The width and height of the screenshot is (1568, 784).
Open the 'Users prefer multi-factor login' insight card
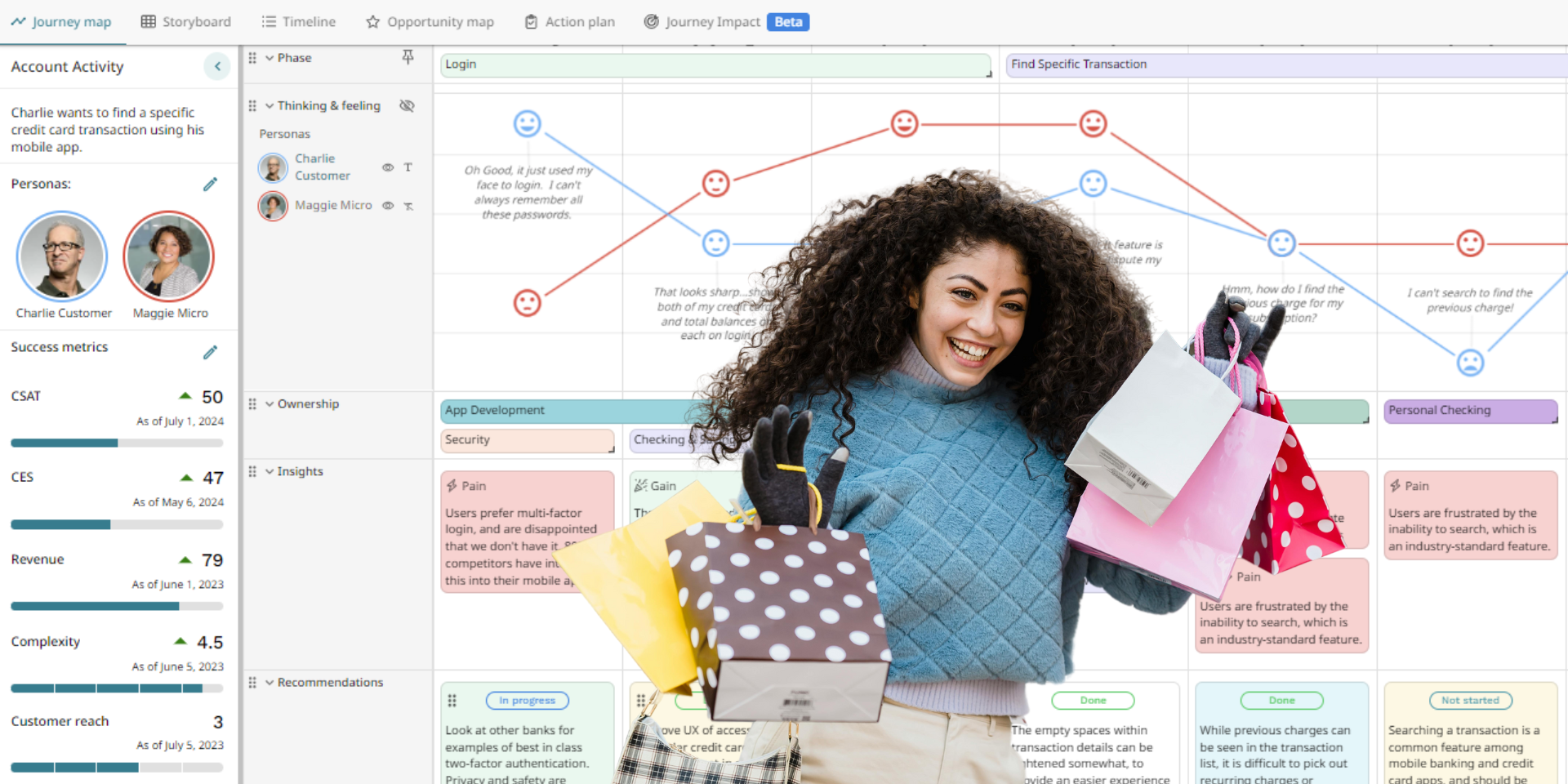(528, 532)
